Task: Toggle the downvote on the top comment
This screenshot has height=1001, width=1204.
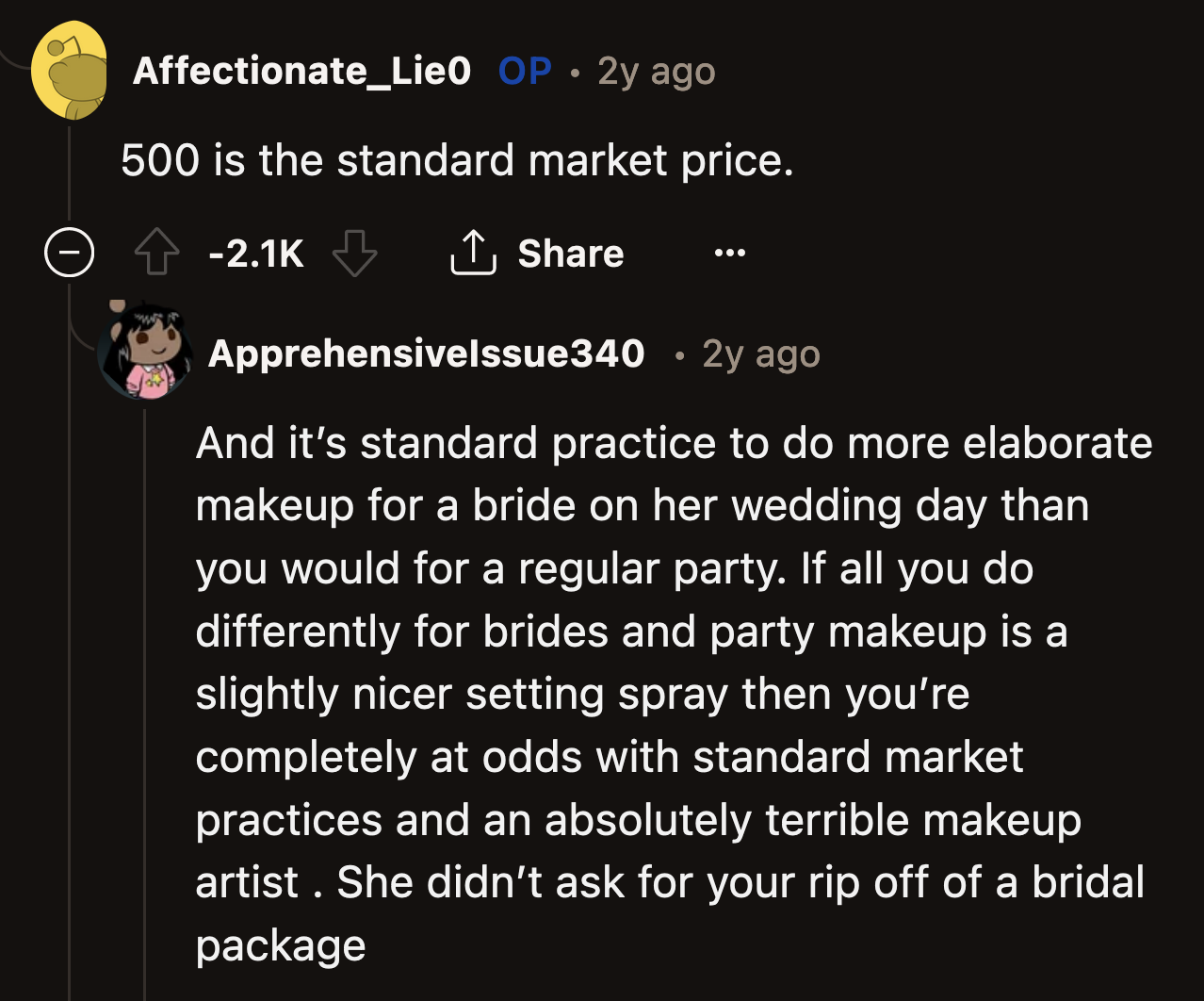Action: 354,252
